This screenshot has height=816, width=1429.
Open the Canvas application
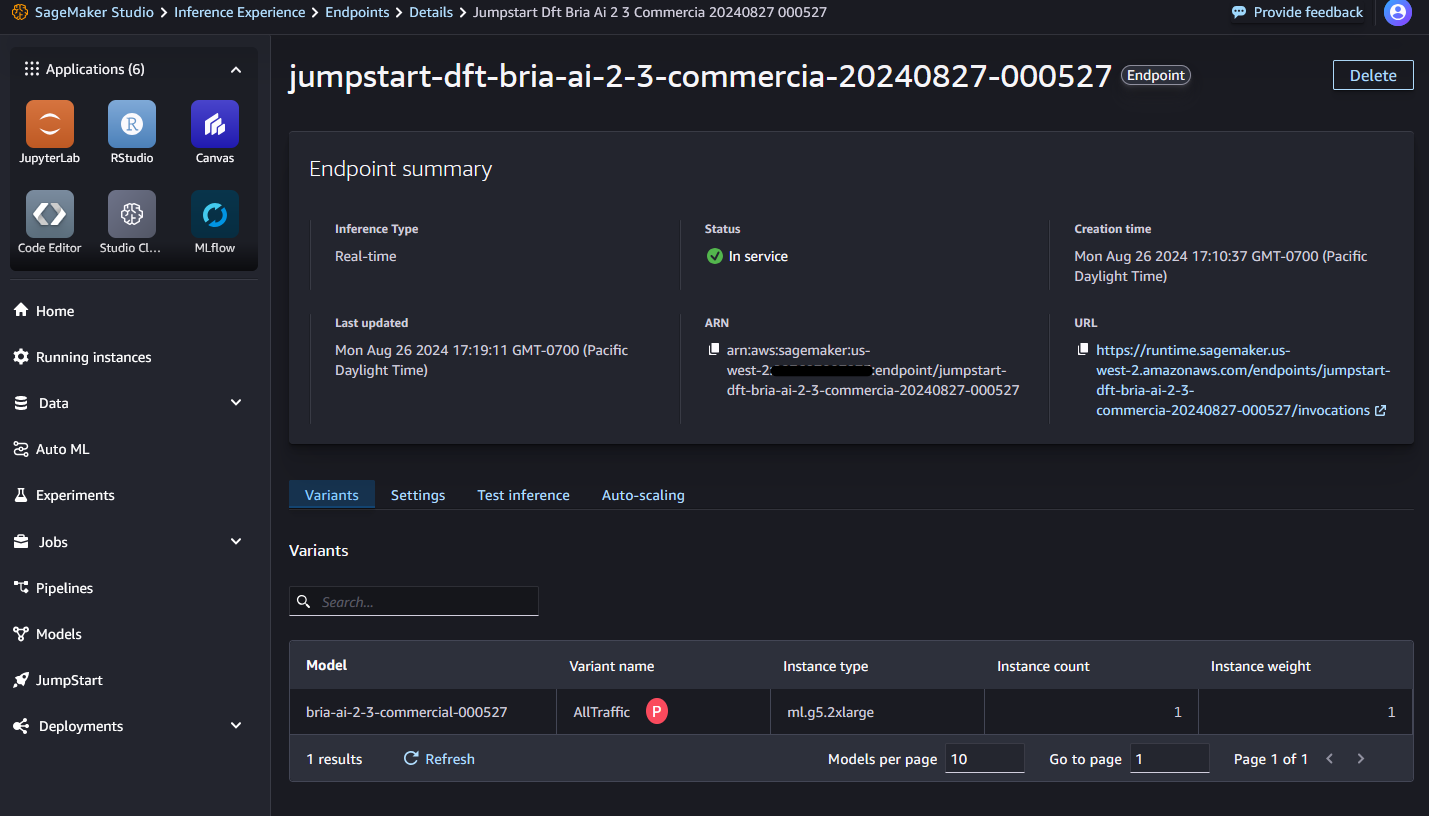point(215,124)
